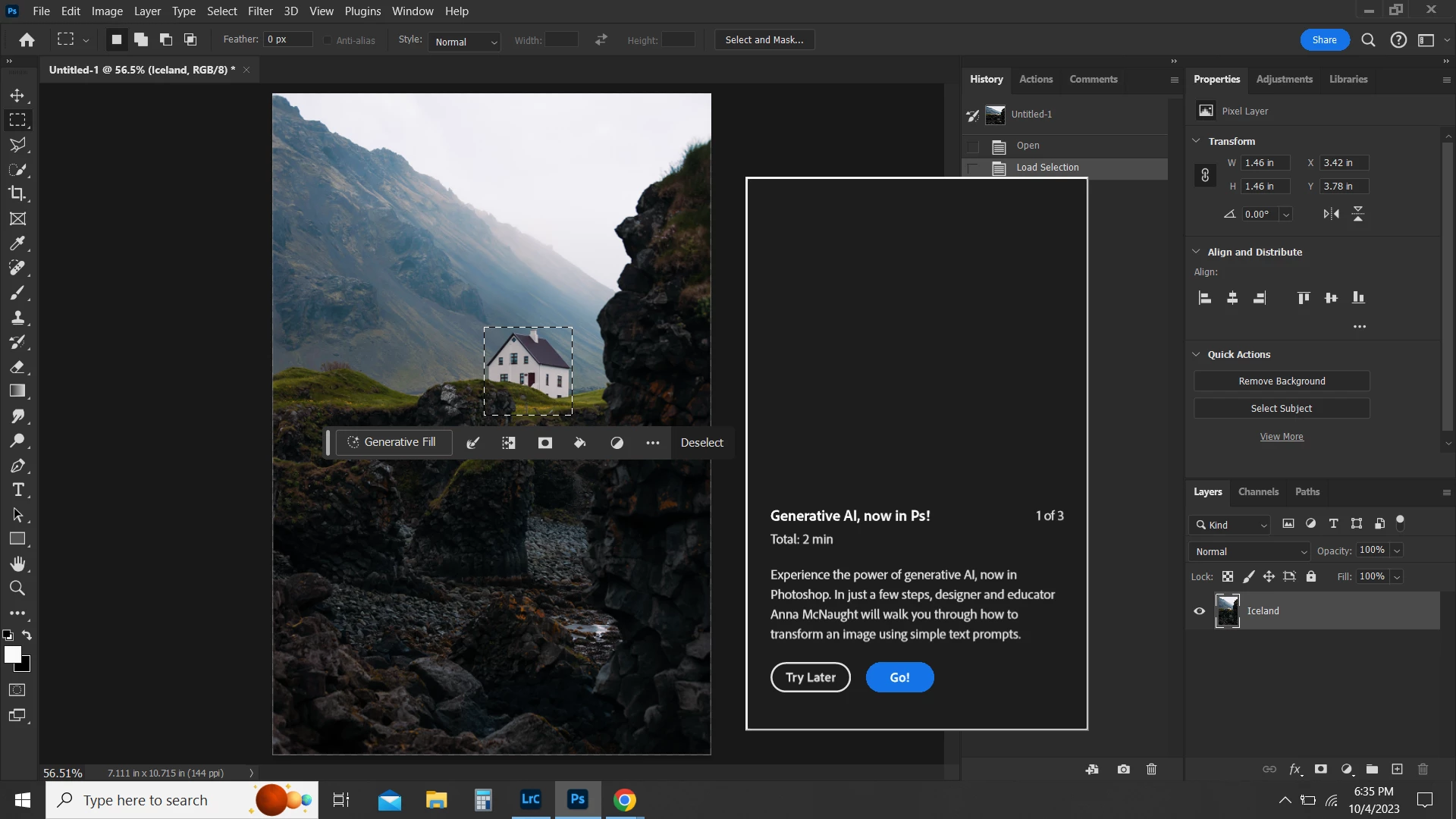
Task: Switch to the Channels tab
Action: pos(1258,491)
